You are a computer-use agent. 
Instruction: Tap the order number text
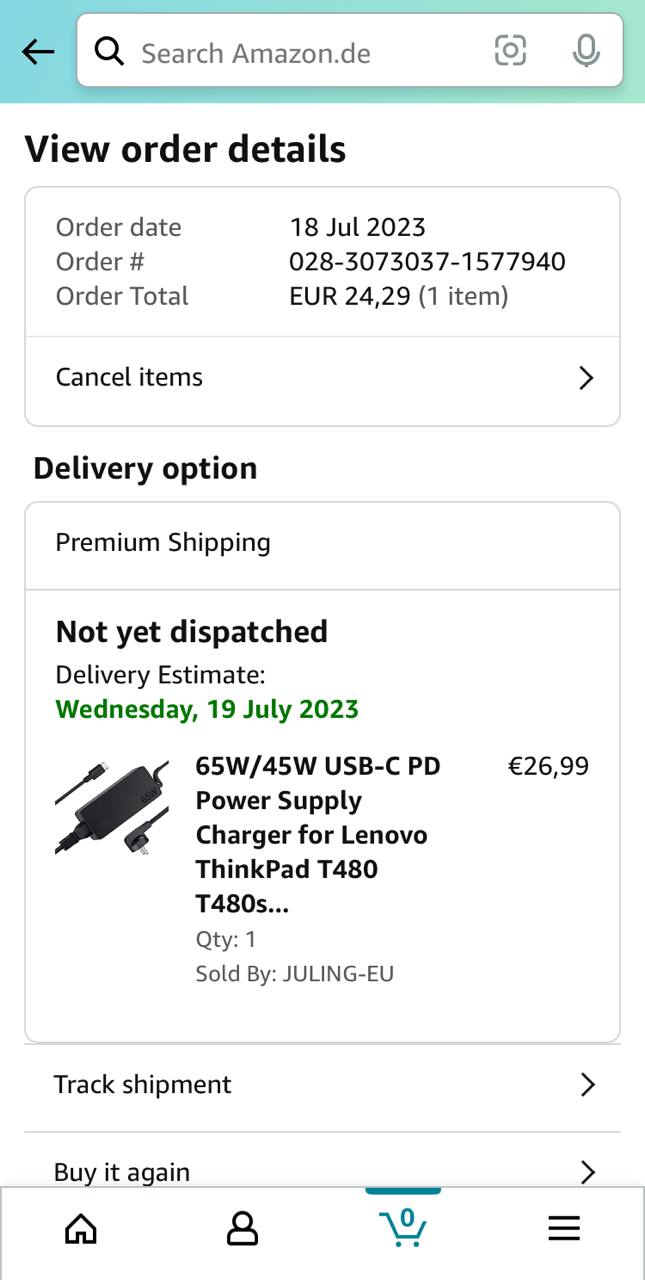point(427,262)
